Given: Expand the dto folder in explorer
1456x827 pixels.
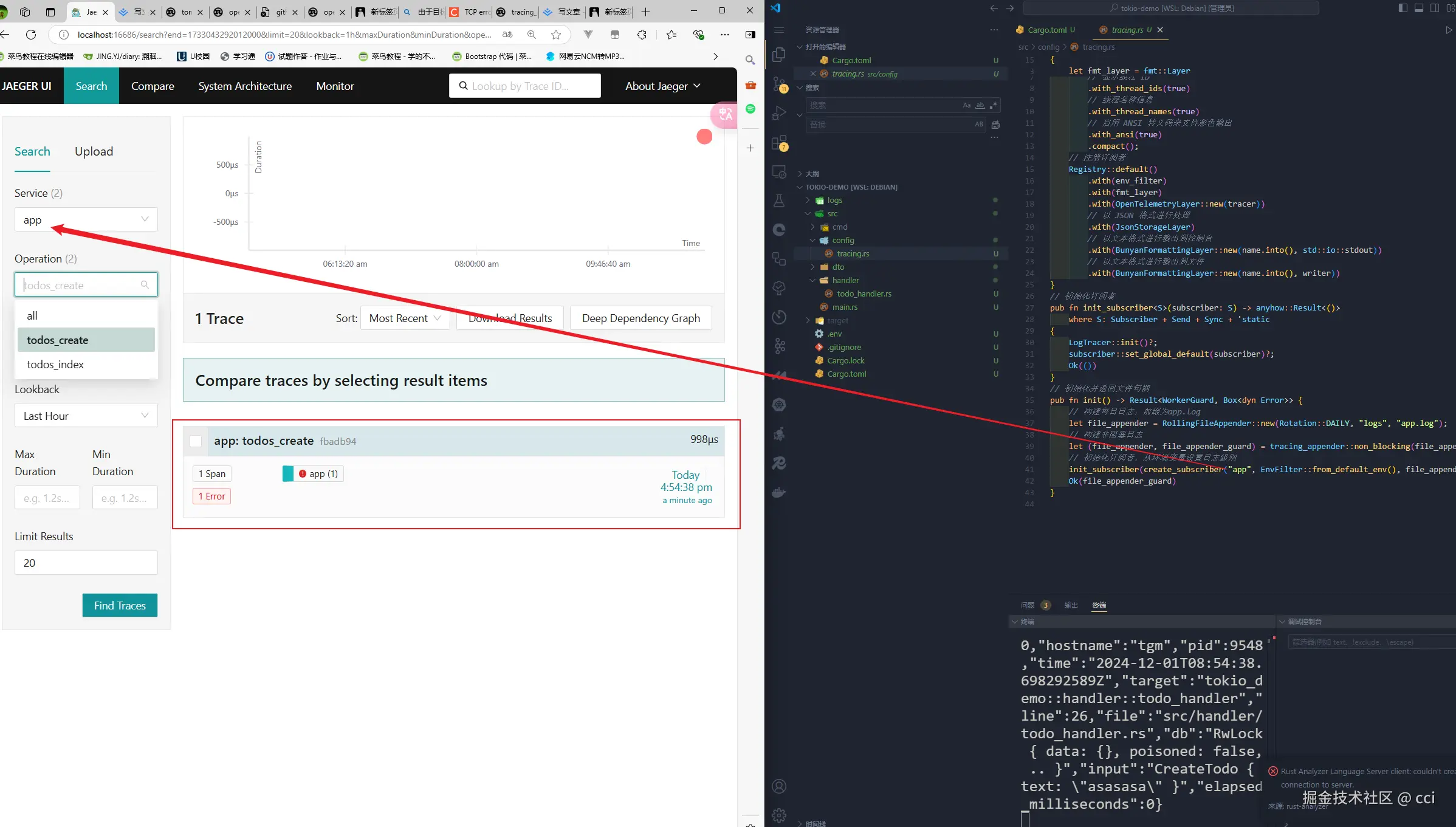Looking at the screenshot, I should tap(838, 267).
